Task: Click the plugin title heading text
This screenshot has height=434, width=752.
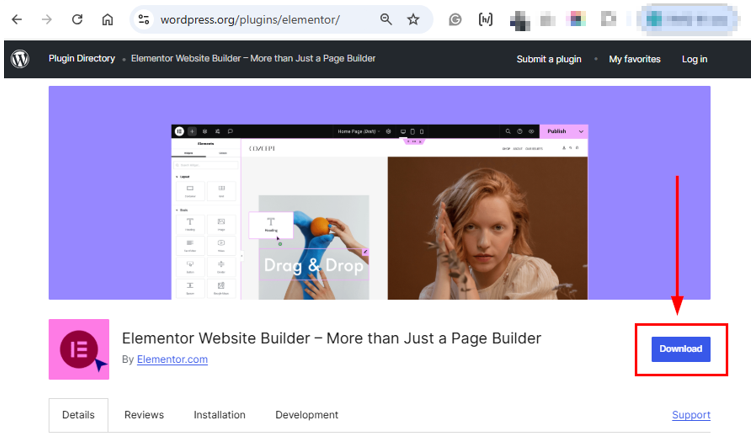Action: point(331,338)
